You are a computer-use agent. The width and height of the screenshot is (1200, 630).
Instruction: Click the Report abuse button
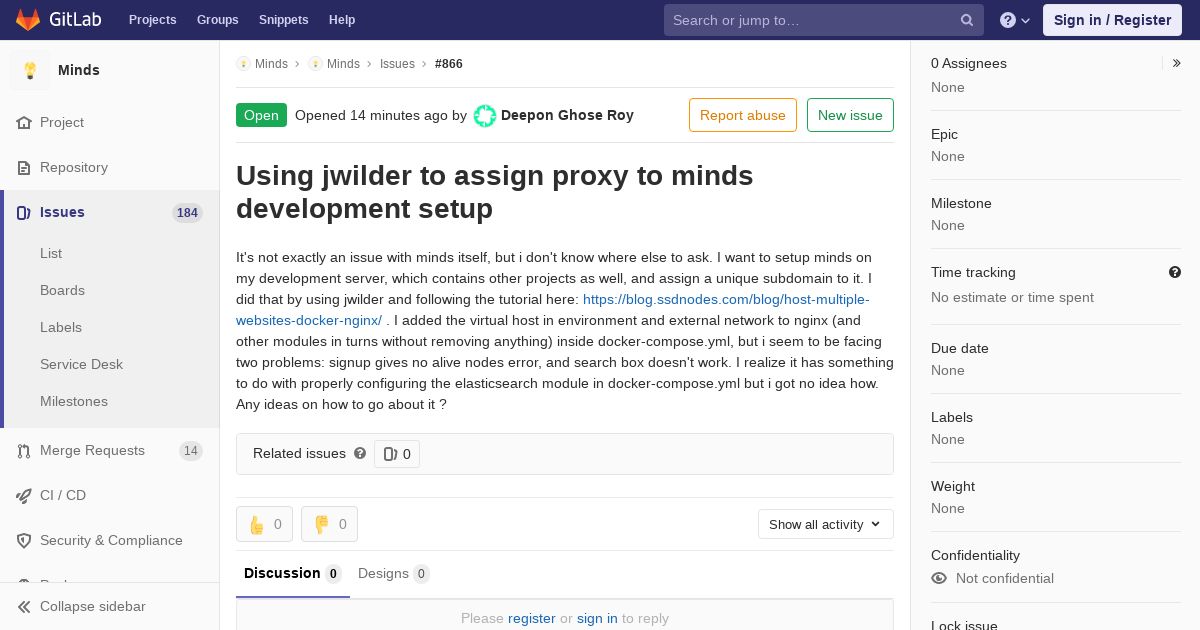pos(743,115)
